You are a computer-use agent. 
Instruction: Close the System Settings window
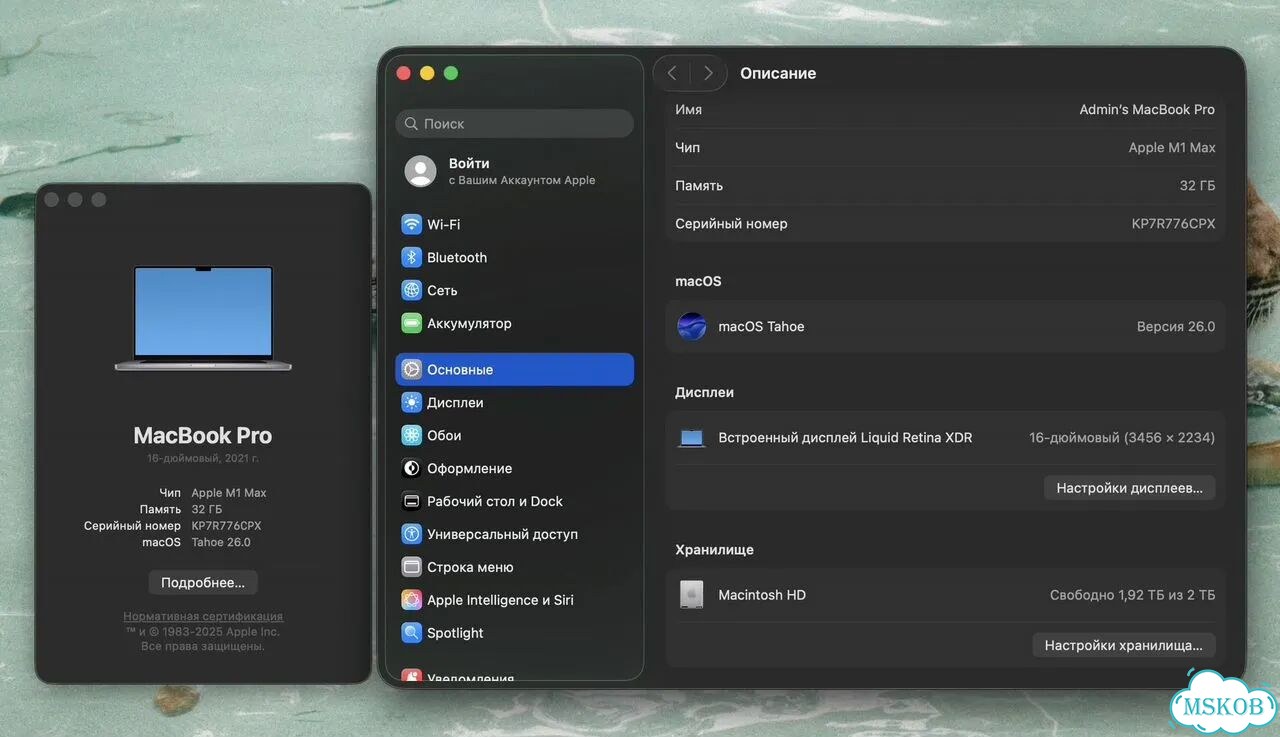pyautogui.click(x=404, y=73)
